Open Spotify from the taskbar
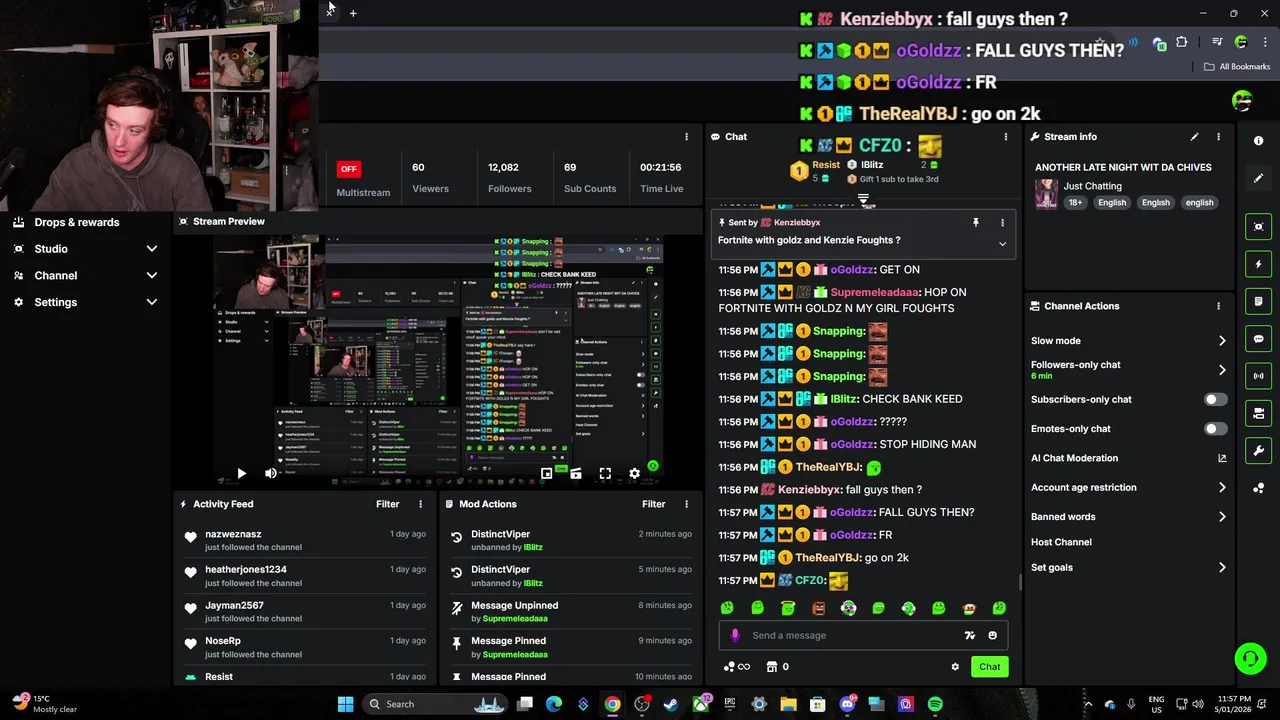The image size is (1280, 720). [x=935, y=704]
